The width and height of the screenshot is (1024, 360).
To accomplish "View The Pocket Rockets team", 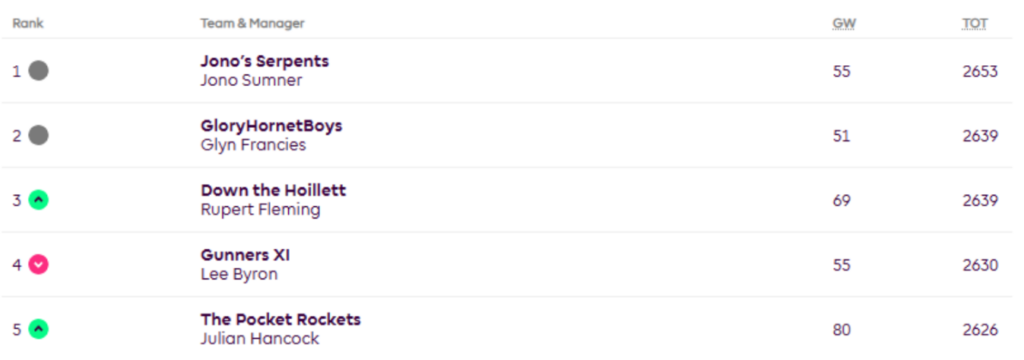I will click(x=280, y=319).
